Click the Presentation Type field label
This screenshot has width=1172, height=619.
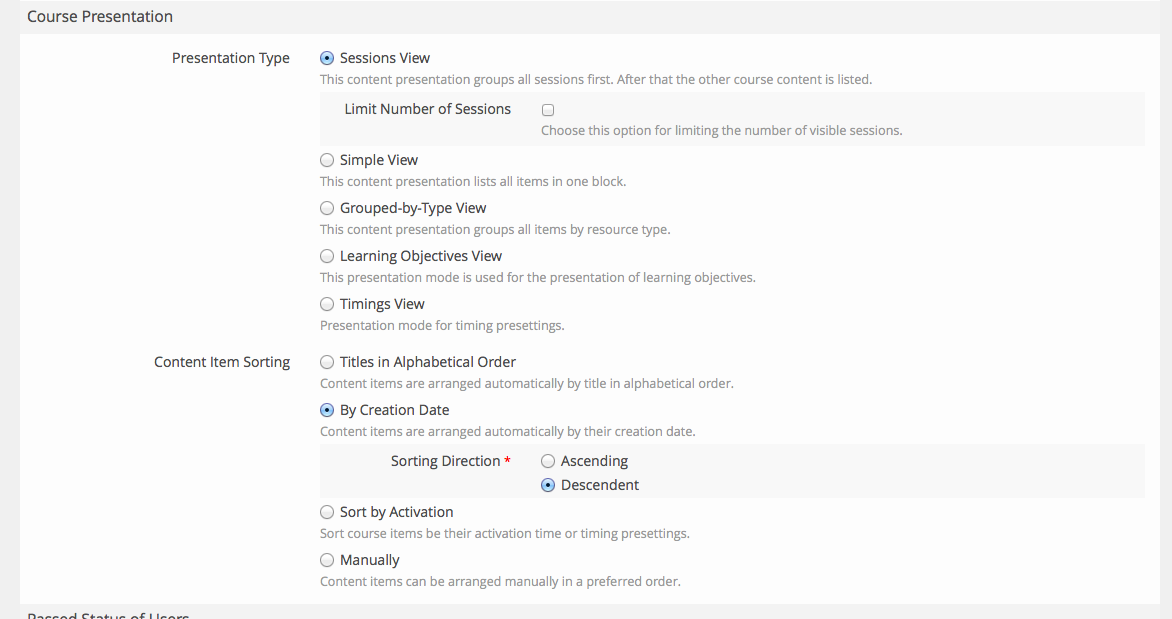point(231,58)
